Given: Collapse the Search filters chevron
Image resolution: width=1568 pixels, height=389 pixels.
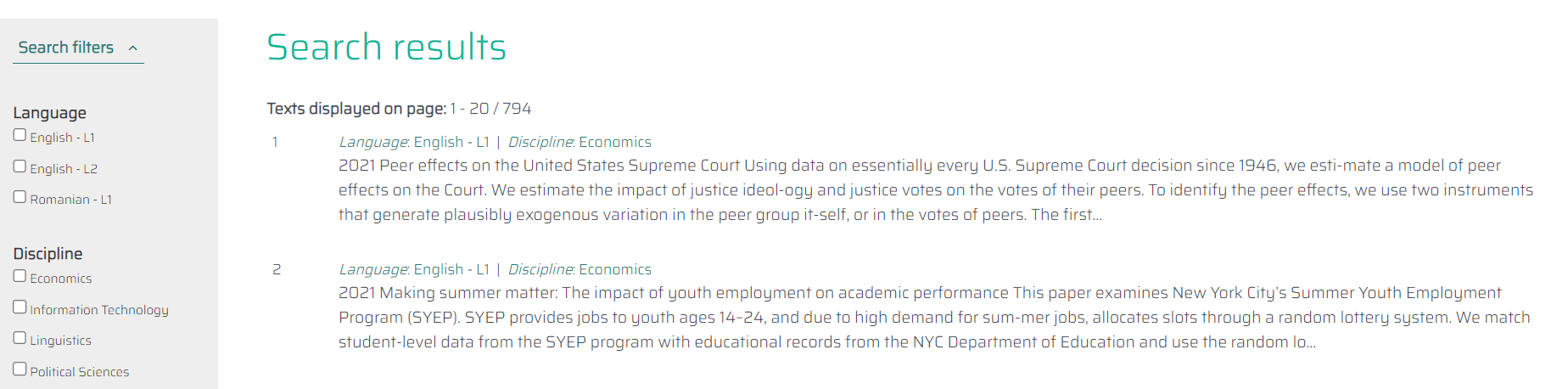Looking at the screenshot, I should pyautogui.click(x=133, y=48).
